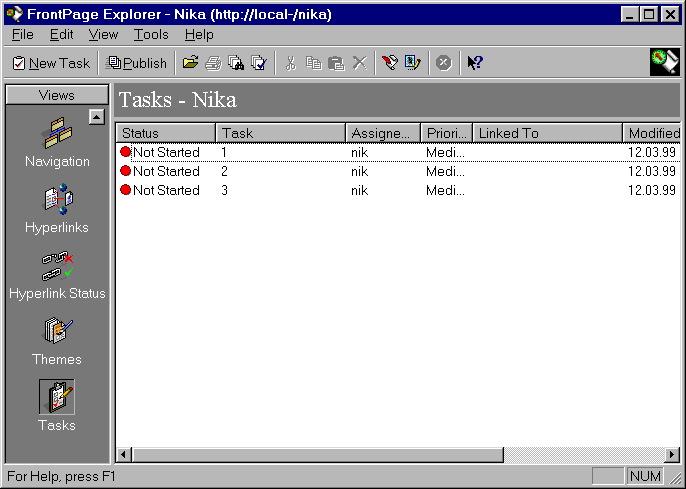Click the Help pointer question mark icon

(475, 63)
